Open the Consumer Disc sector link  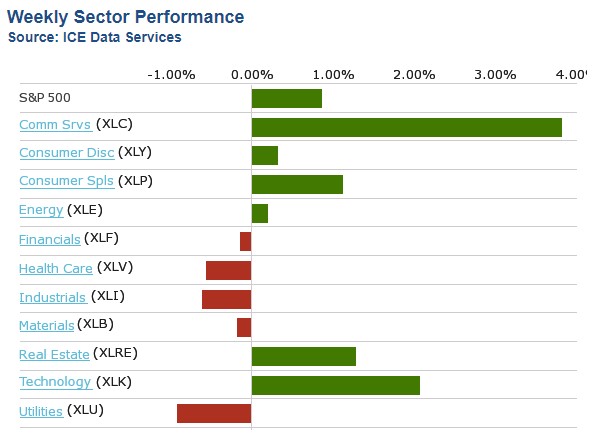tap(66, 153)
